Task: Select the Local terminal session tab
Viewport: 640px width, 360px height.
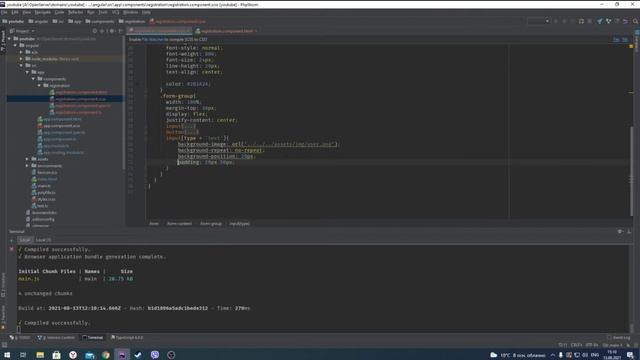Action: click(x=25, y=240)
